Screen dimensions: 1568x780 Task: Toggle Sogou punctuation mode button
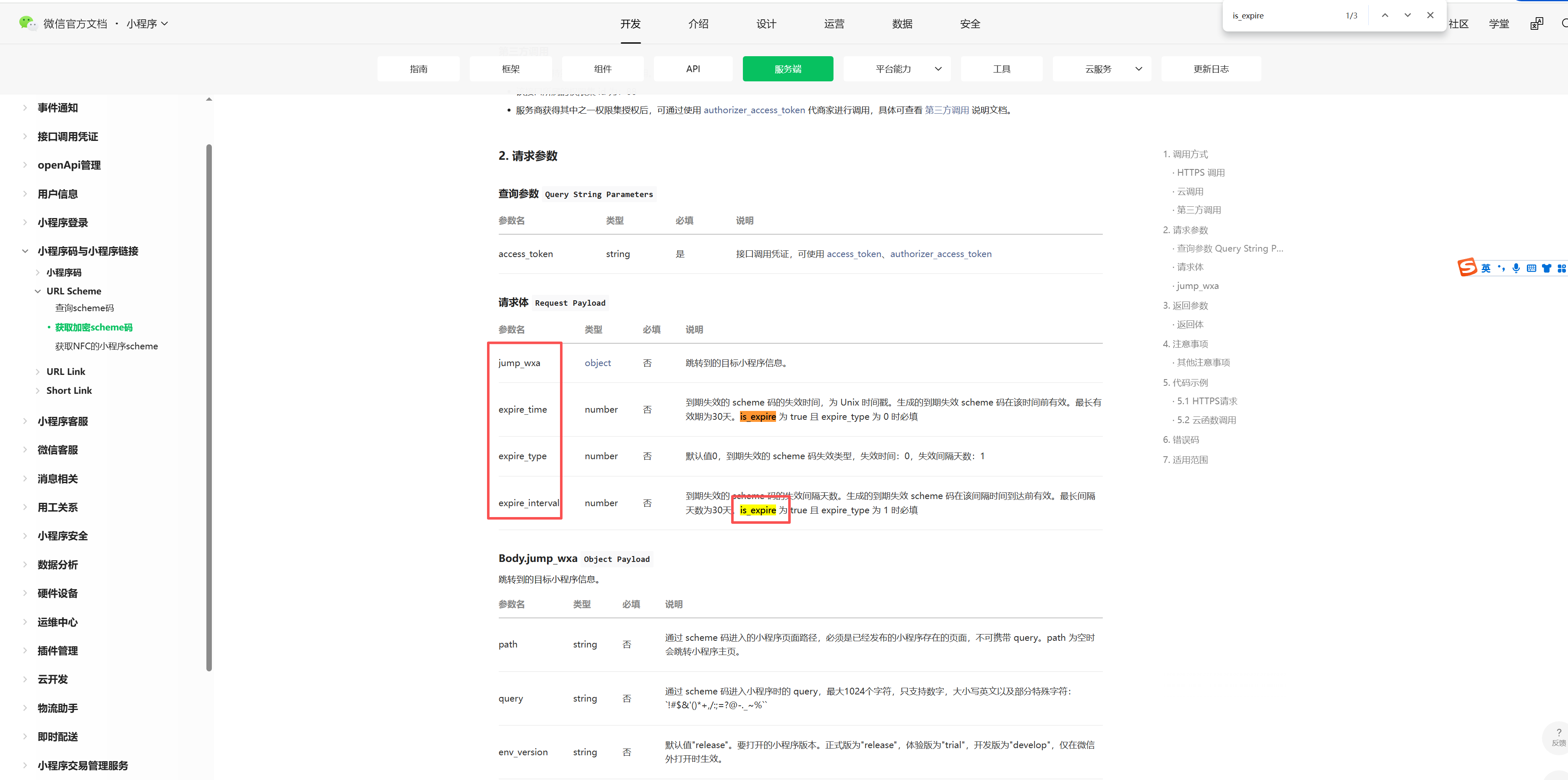[1501, 268]
